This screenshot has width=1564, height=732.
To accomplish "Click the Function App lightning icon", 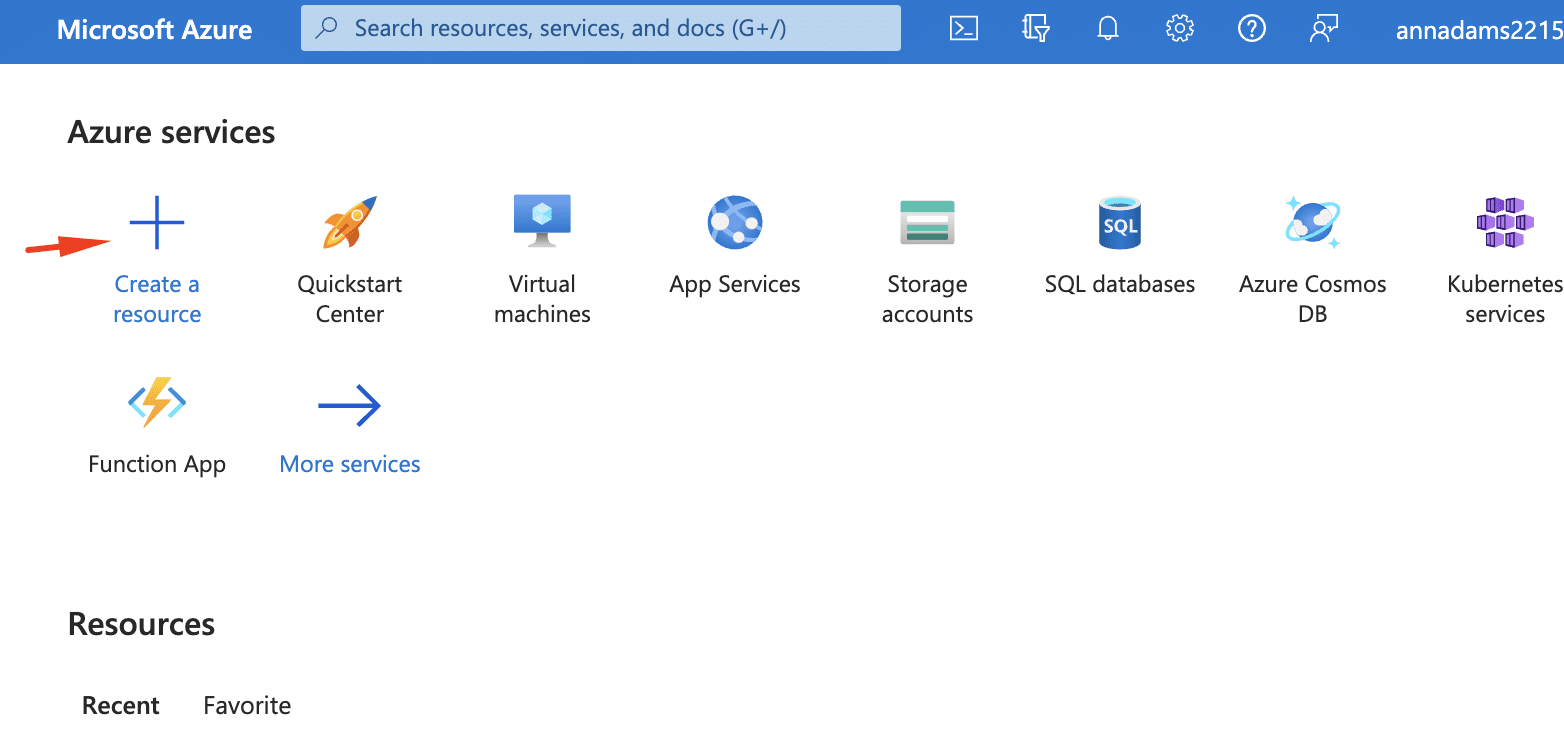I will [x=157, y=402].
